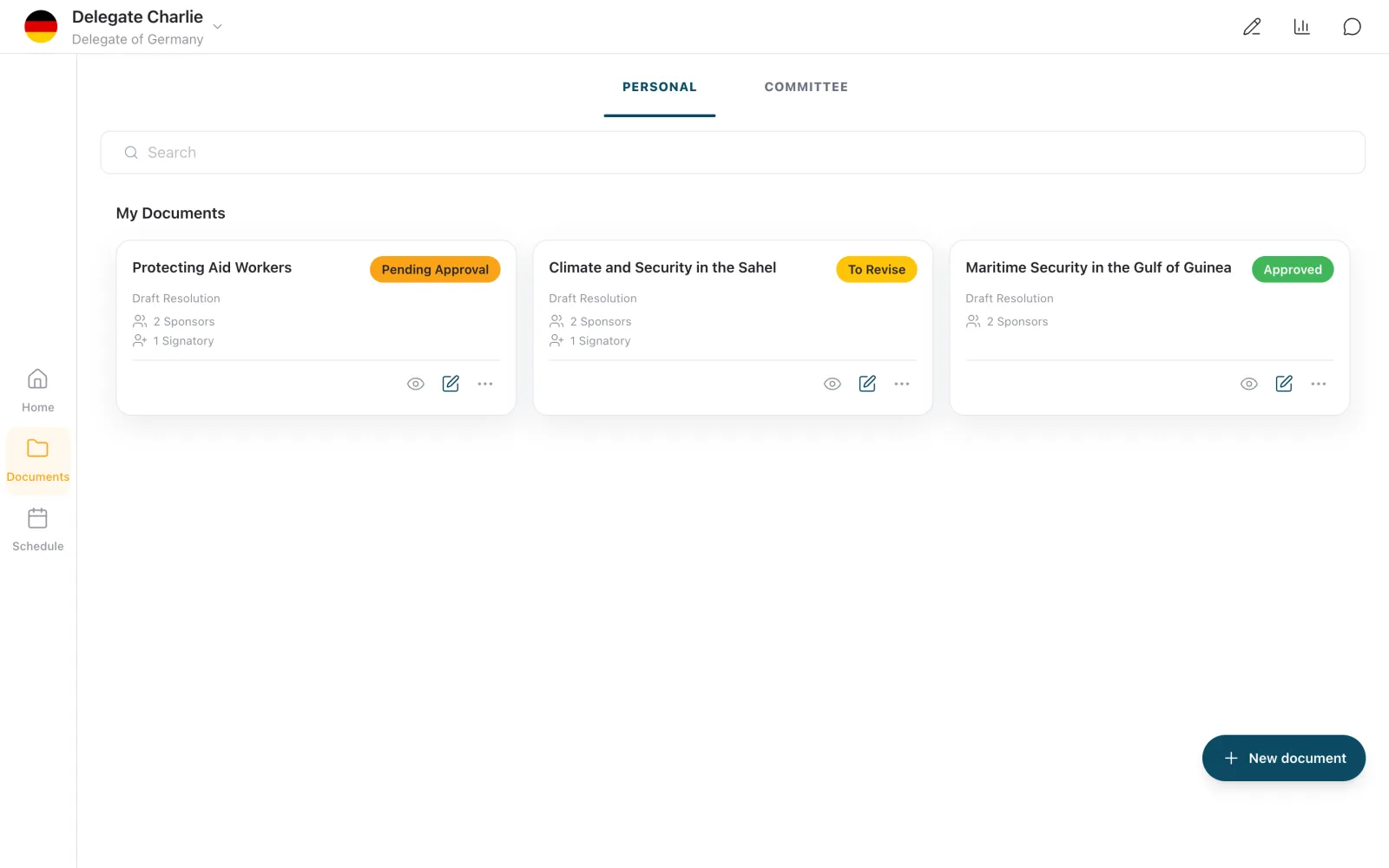The height and width of the screenshot is (868, 1389).
Task: Edit the Protecting Aid Workers document
Action: (x=451, y=384)
